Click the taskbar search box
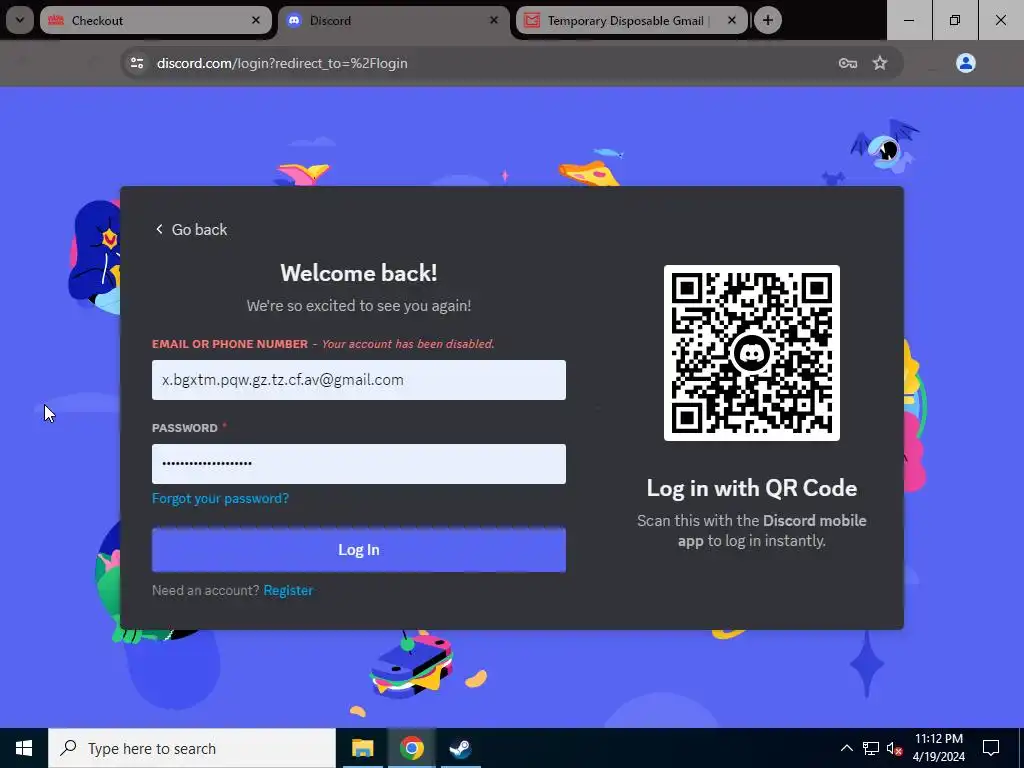 coord(192,748)
